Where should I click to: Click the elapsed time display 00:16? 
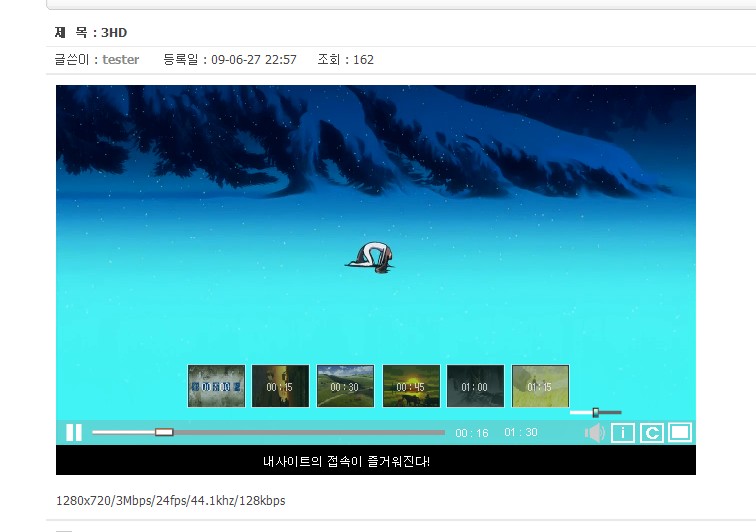472,433
